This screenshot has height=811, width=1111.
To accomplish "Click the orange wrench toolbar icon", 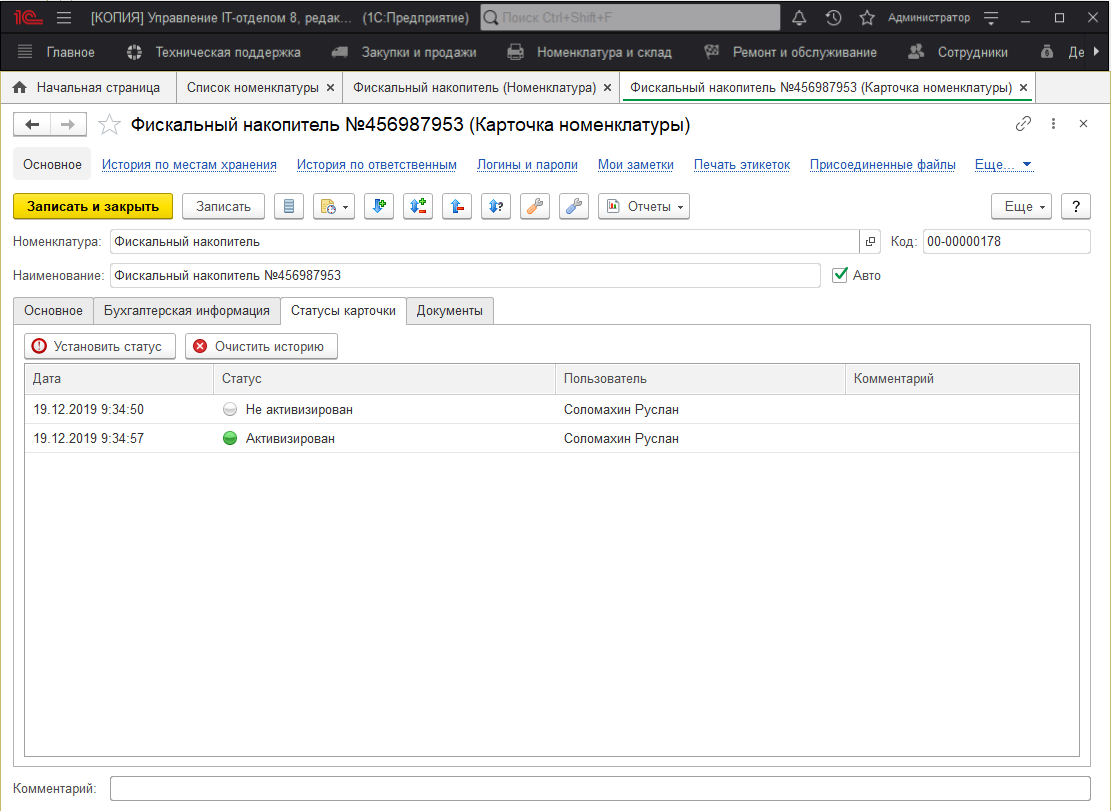I will tap(535, 206).
